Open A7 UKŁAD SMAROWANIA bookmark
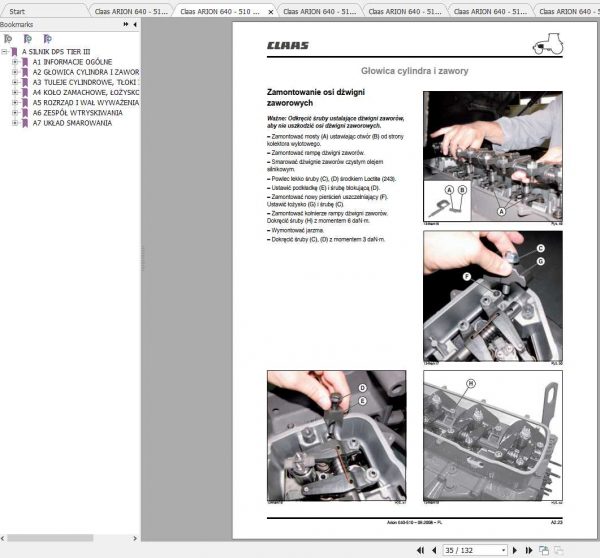The image size is (600, 558). [72, 123]
